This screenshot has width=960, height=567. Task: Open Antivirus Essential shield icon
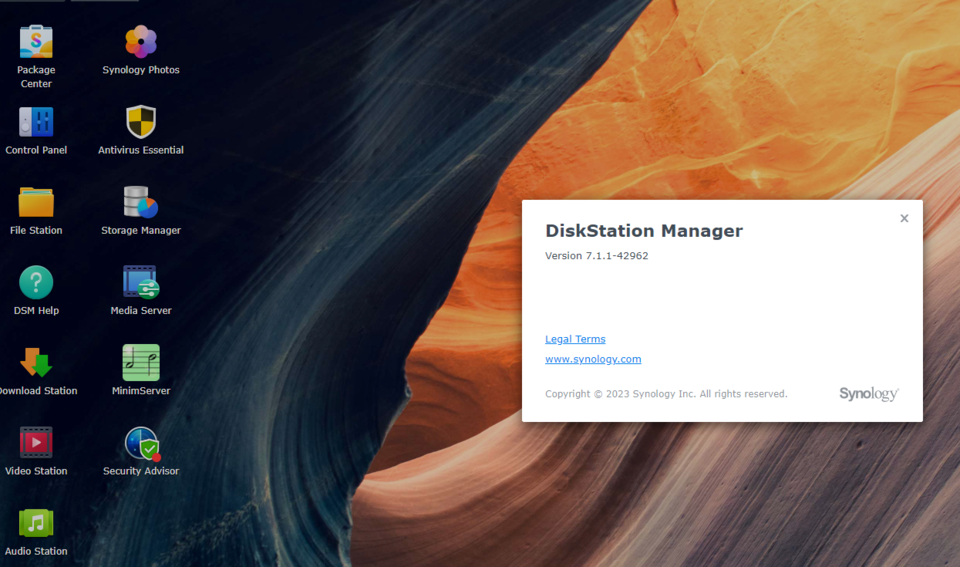[141, 122]
